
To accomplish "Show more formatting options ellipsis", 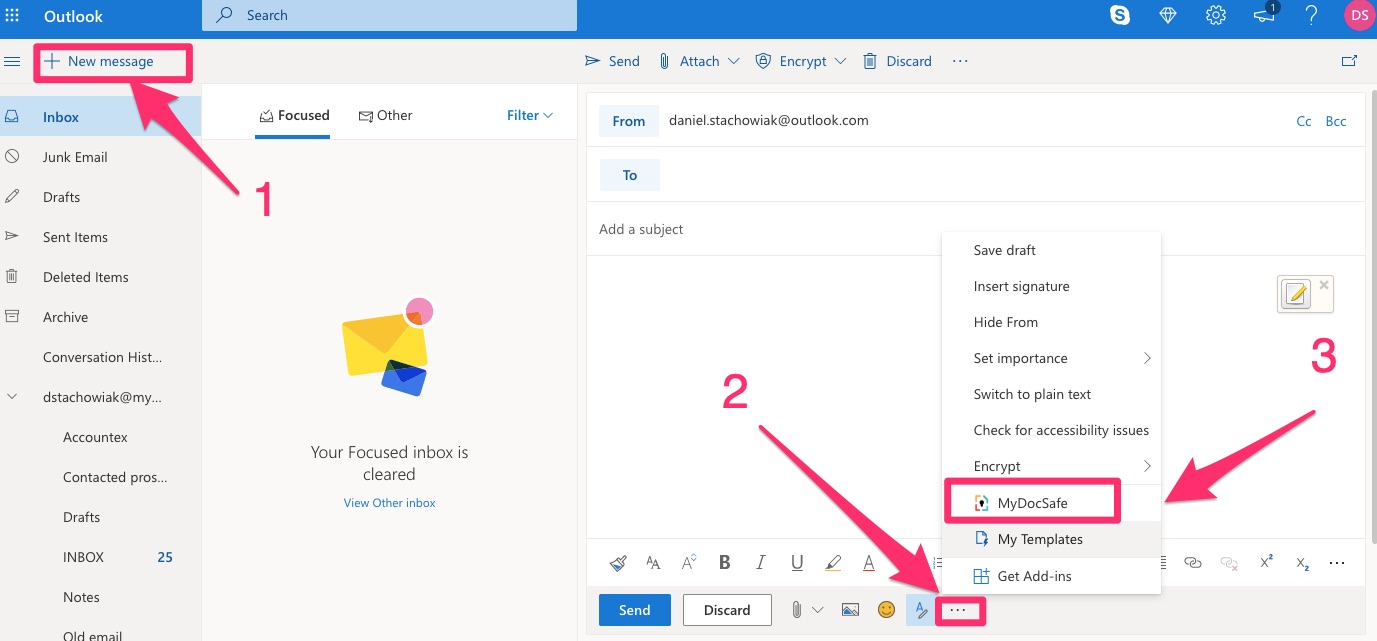I will (1337, 563).
